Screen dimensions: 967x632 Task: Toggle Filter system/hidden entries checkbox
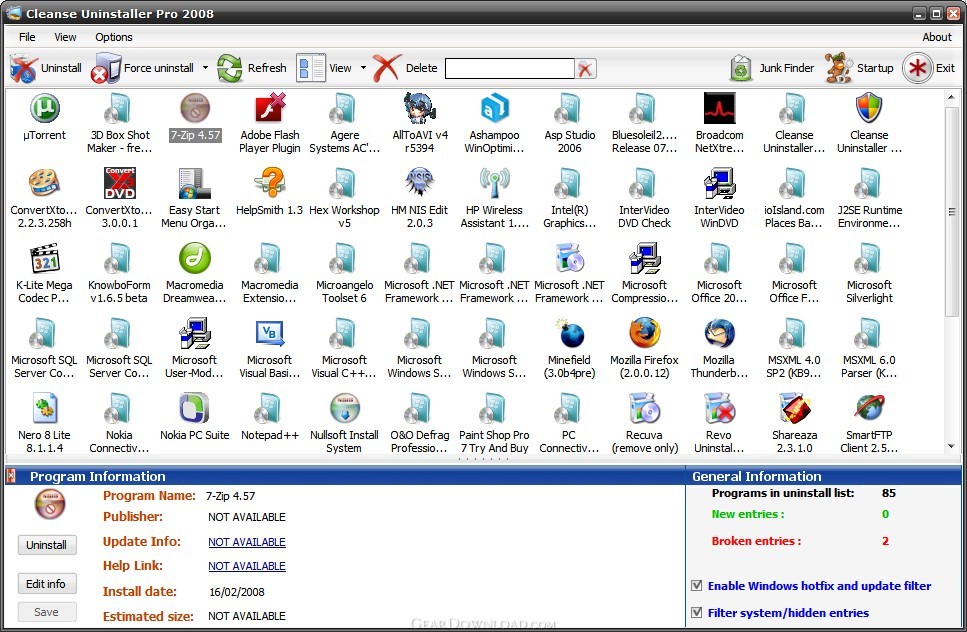697,613
